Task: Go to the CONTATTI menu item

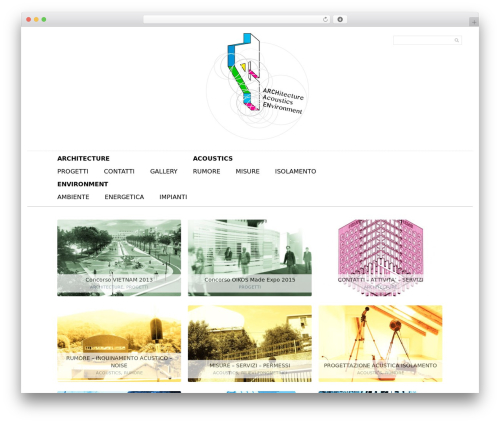Action: 119,171
